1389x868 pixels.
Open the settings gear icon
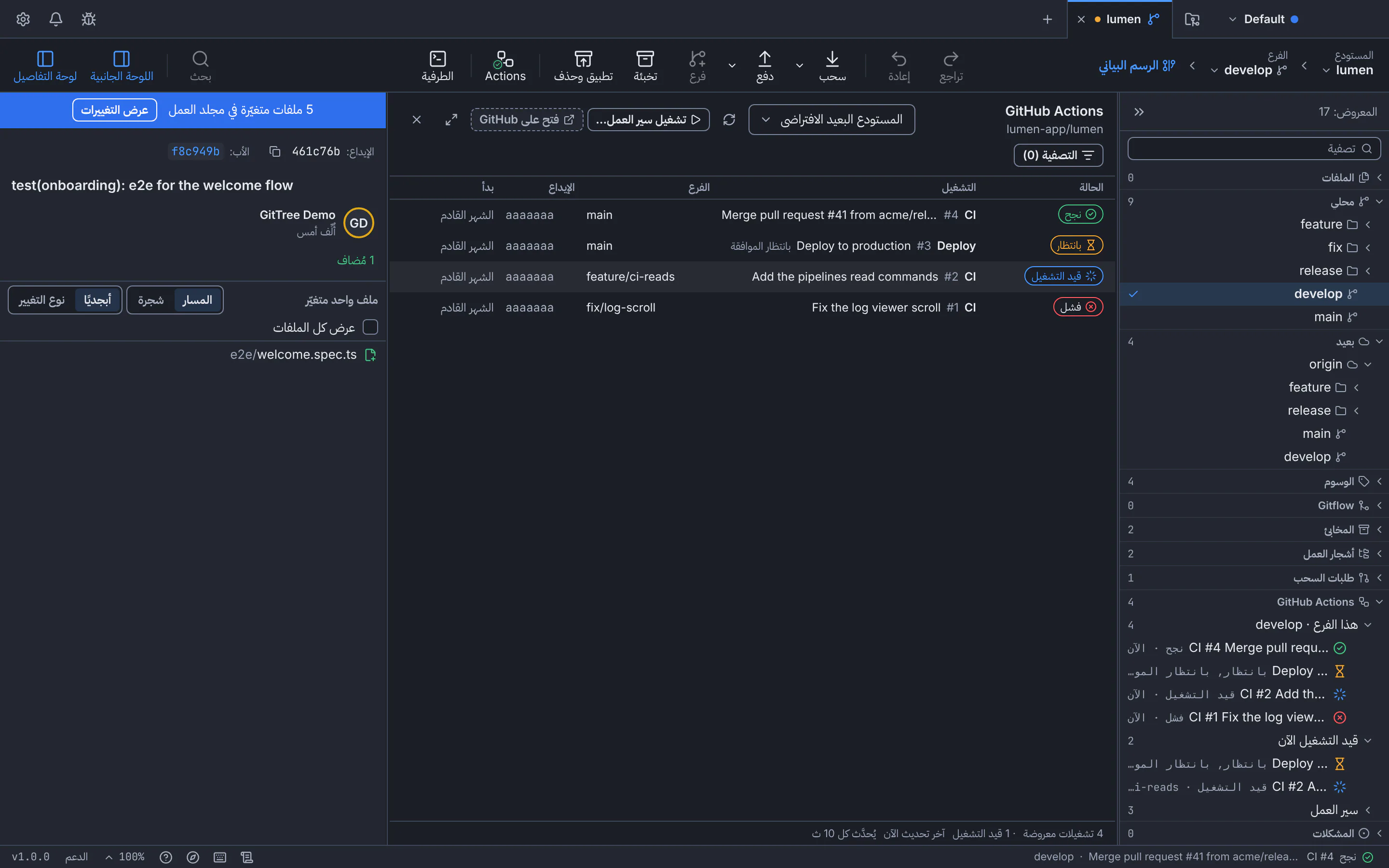23,19
